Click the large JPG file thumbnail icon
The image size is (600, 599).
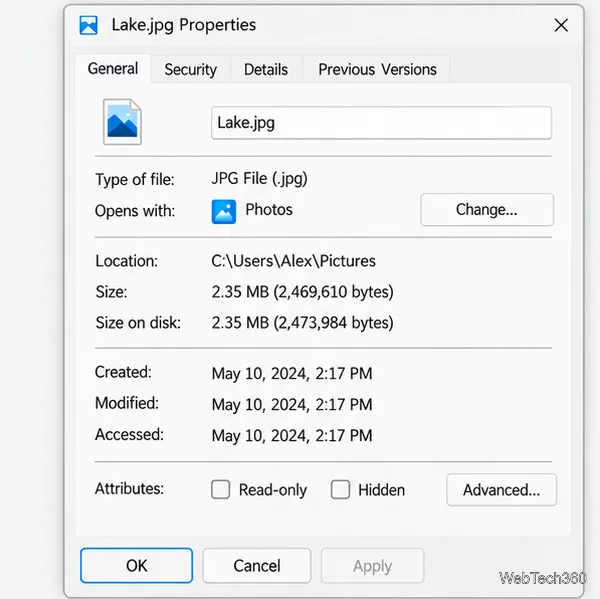pos(122,122)
